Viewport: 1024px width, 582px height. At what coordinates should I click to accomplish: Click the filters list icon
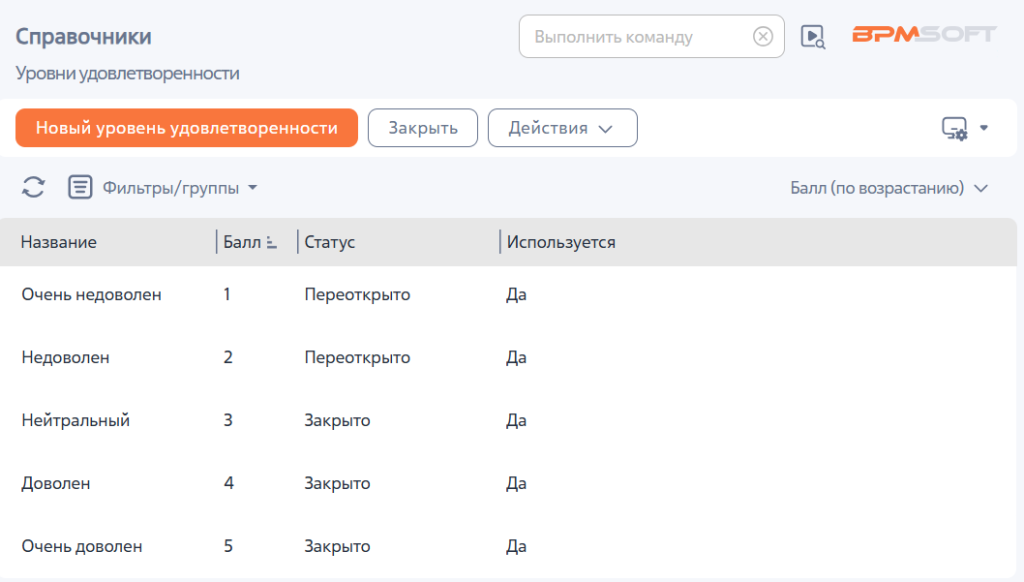click(80, 187)
